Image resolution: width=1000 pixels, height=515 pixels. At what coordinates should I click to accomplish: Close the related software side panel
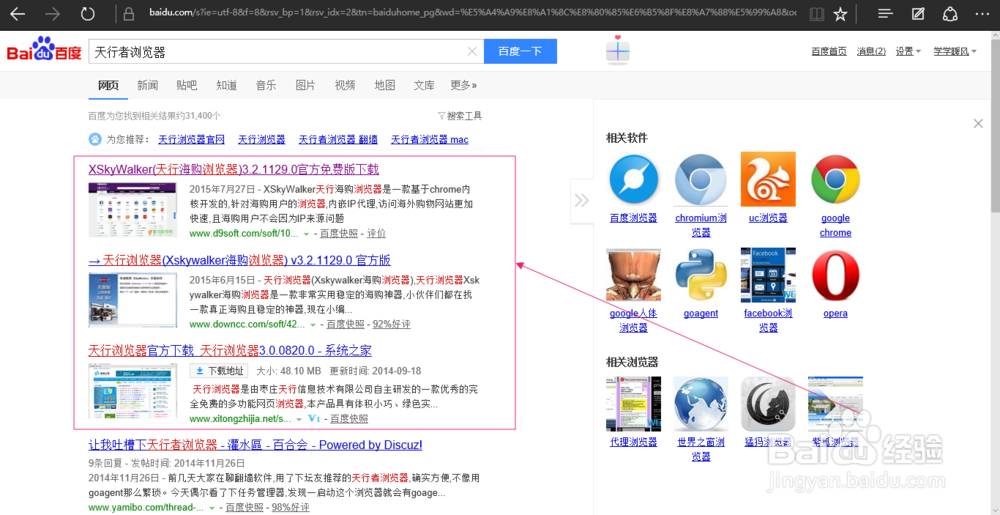coord(978,124)
